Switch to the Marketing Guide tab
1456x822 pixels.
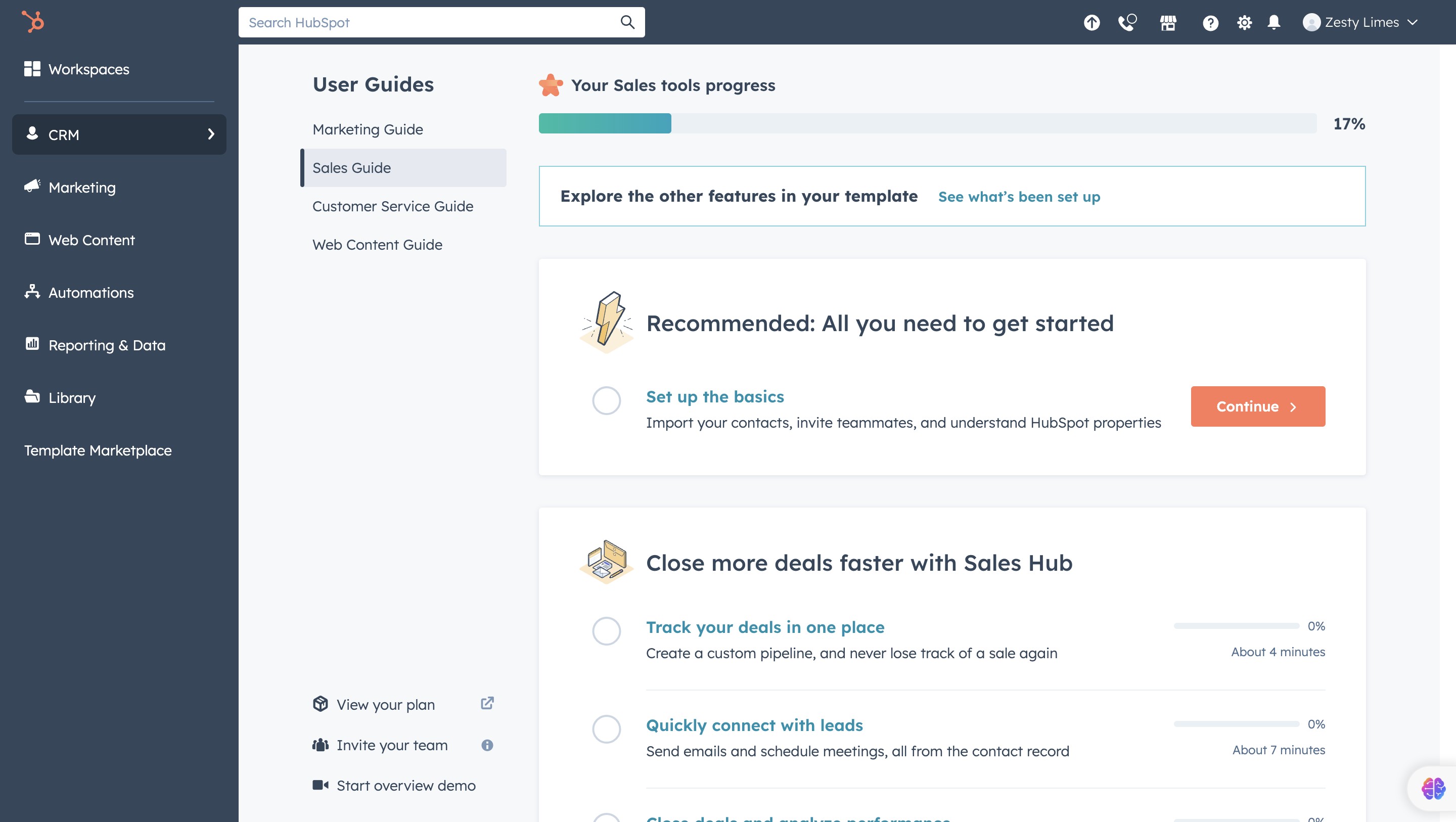(368, 129)
